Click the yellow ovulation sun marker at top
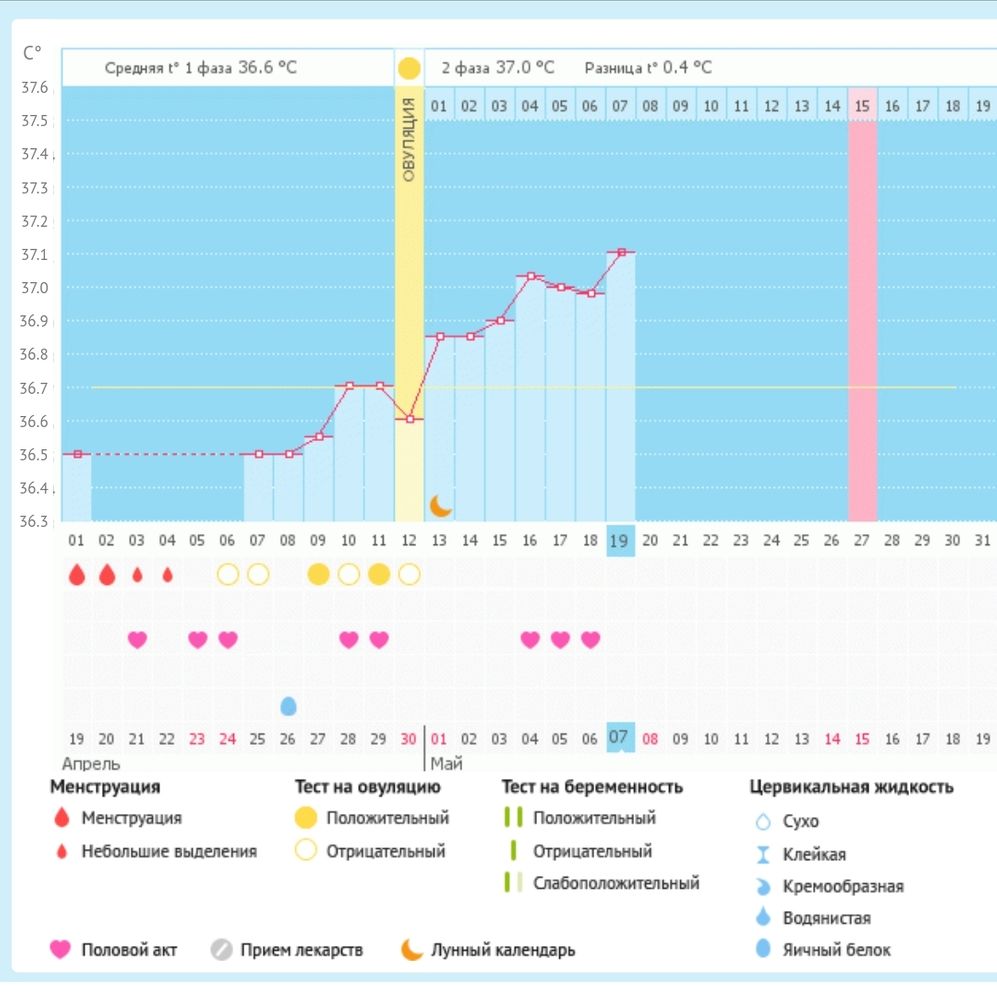 point(409,68)
